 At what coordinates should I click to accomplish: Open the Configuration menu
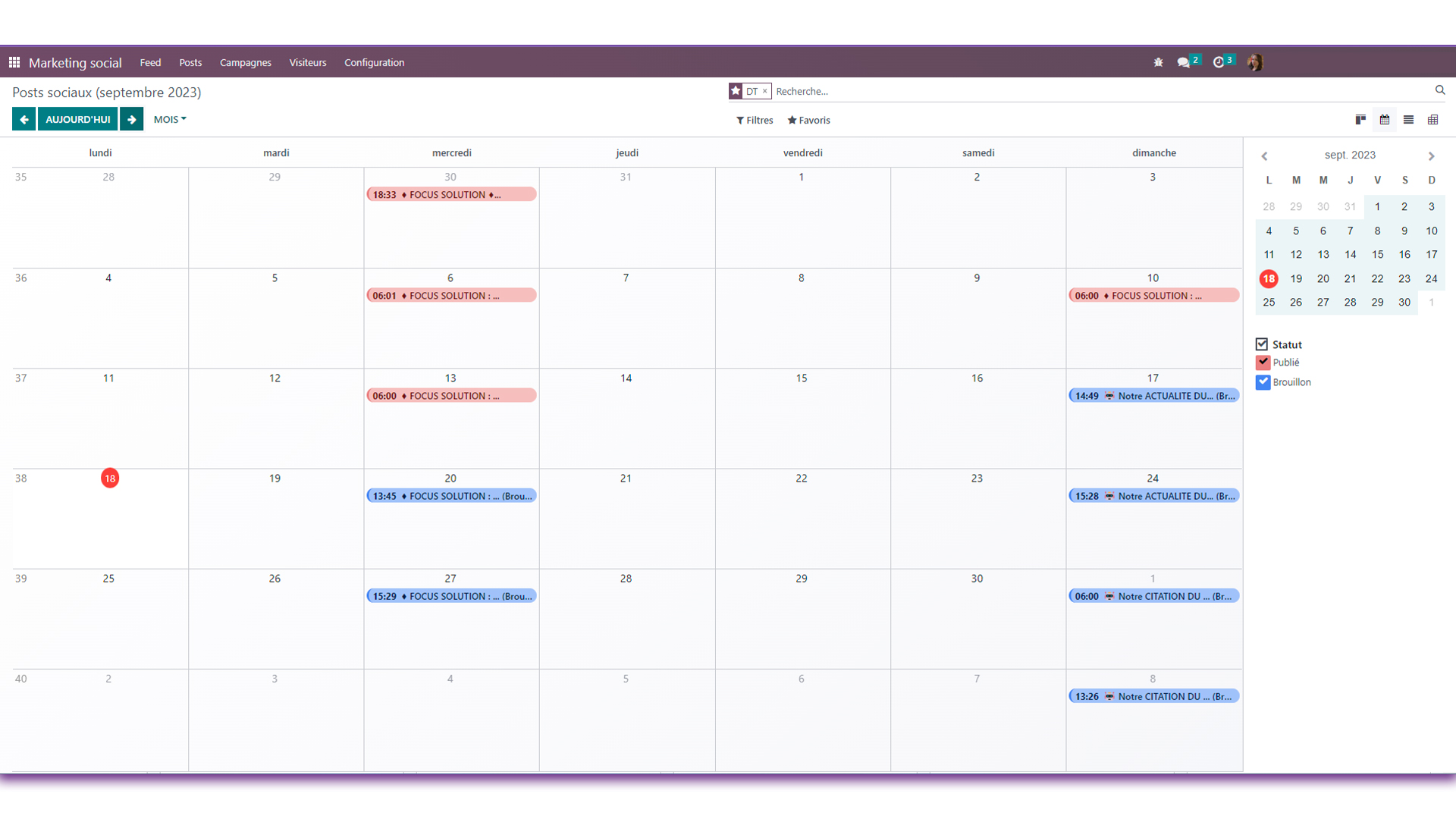pyautogui.click(x=374, y=62)
